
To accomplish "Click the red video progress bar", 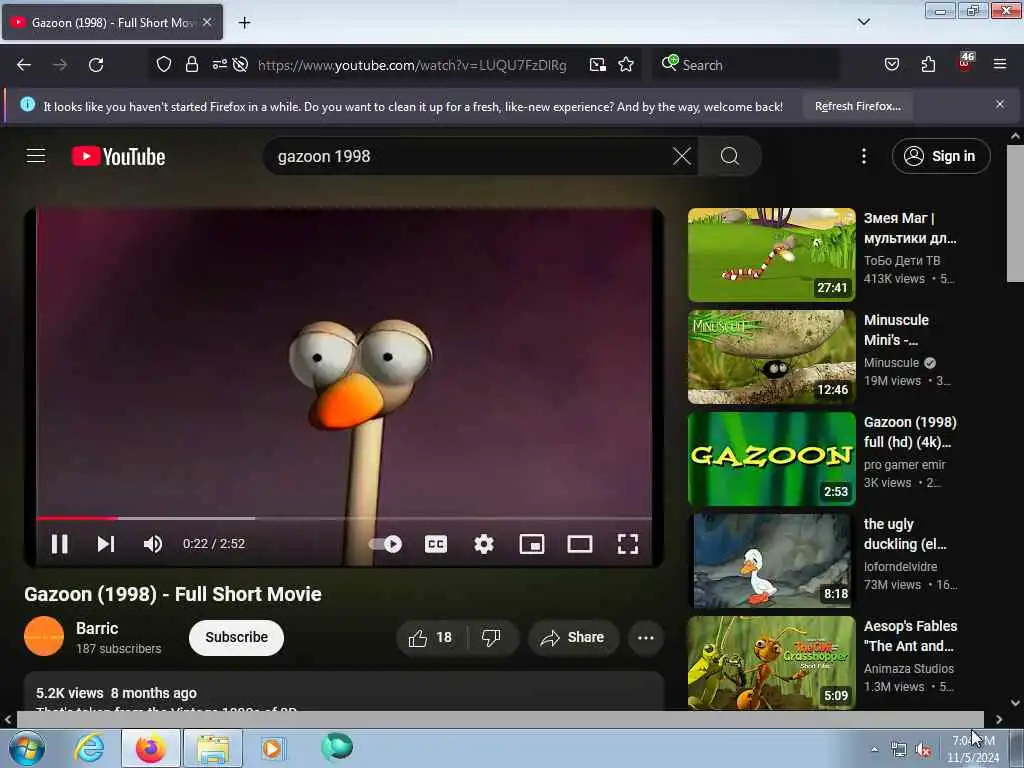I will coord(77,518).
